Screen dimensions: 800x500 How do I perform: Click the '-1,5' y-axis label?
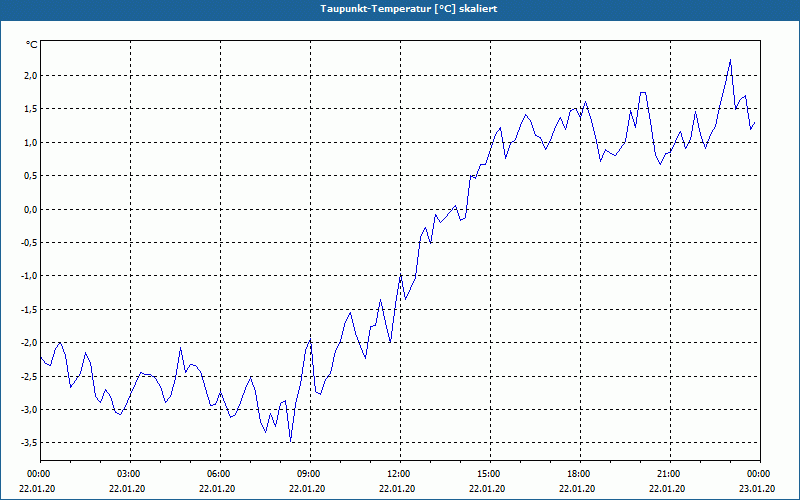(30, 309)
